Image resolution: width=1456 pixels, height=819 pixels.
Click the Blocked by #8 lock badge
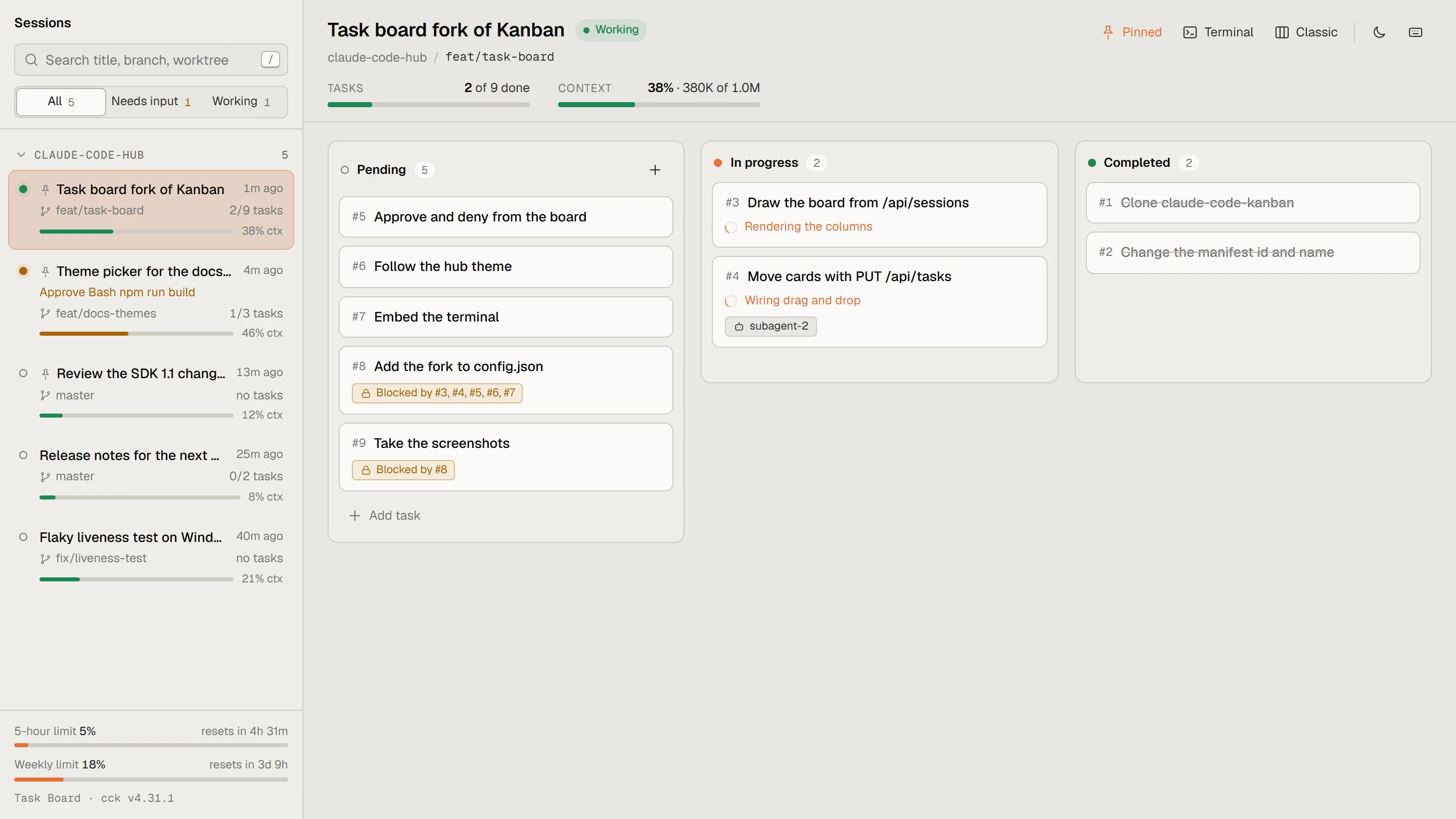click(x=403, y=470)
